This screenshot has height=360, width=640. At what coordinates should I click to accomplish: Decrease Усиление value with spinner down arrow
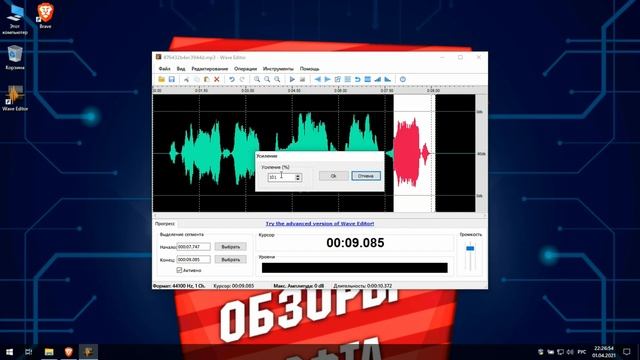click(x=298, y=179)
